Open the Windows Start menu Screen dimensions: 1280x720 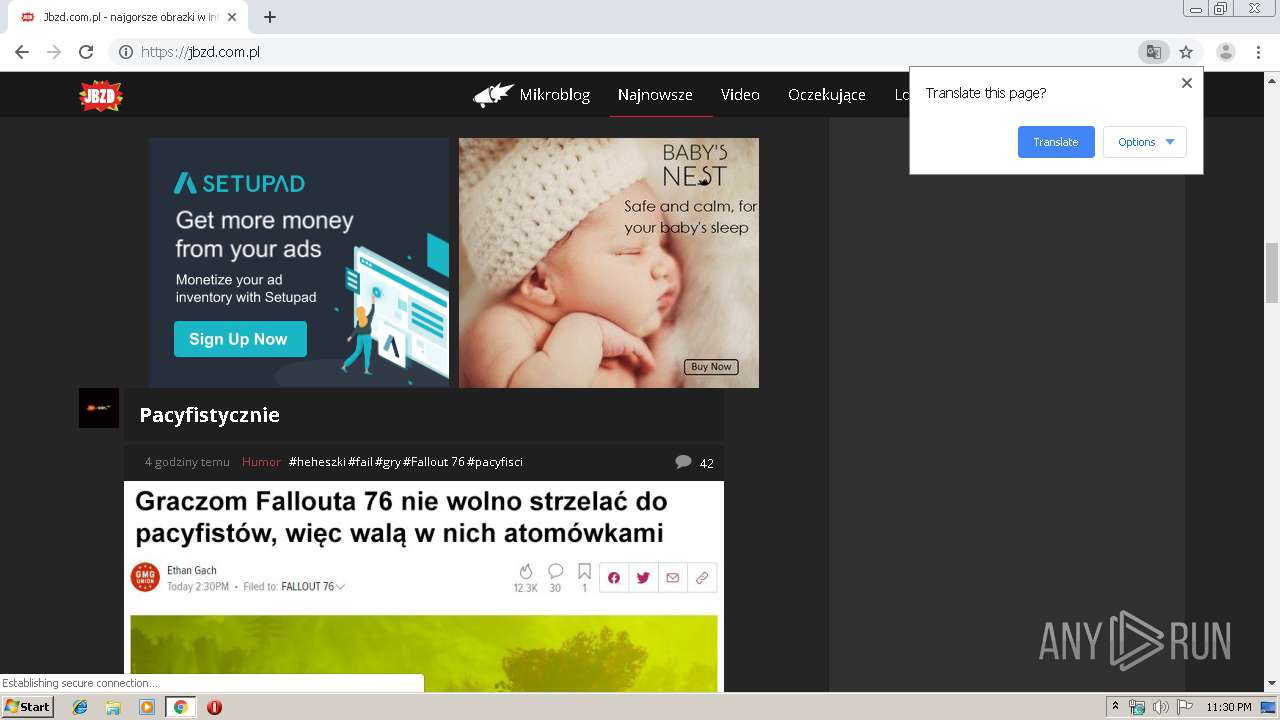coord(28,707)
